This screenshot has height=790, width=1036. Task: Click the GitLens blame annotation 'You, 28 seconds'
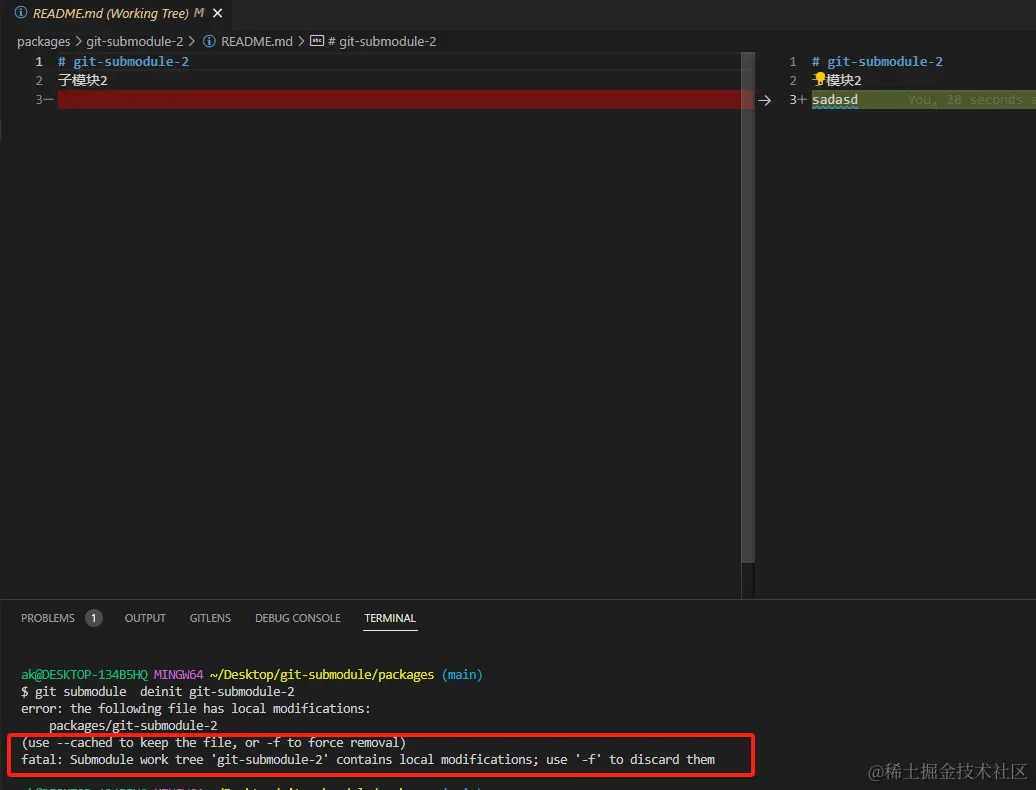click(x=965, y=100)
